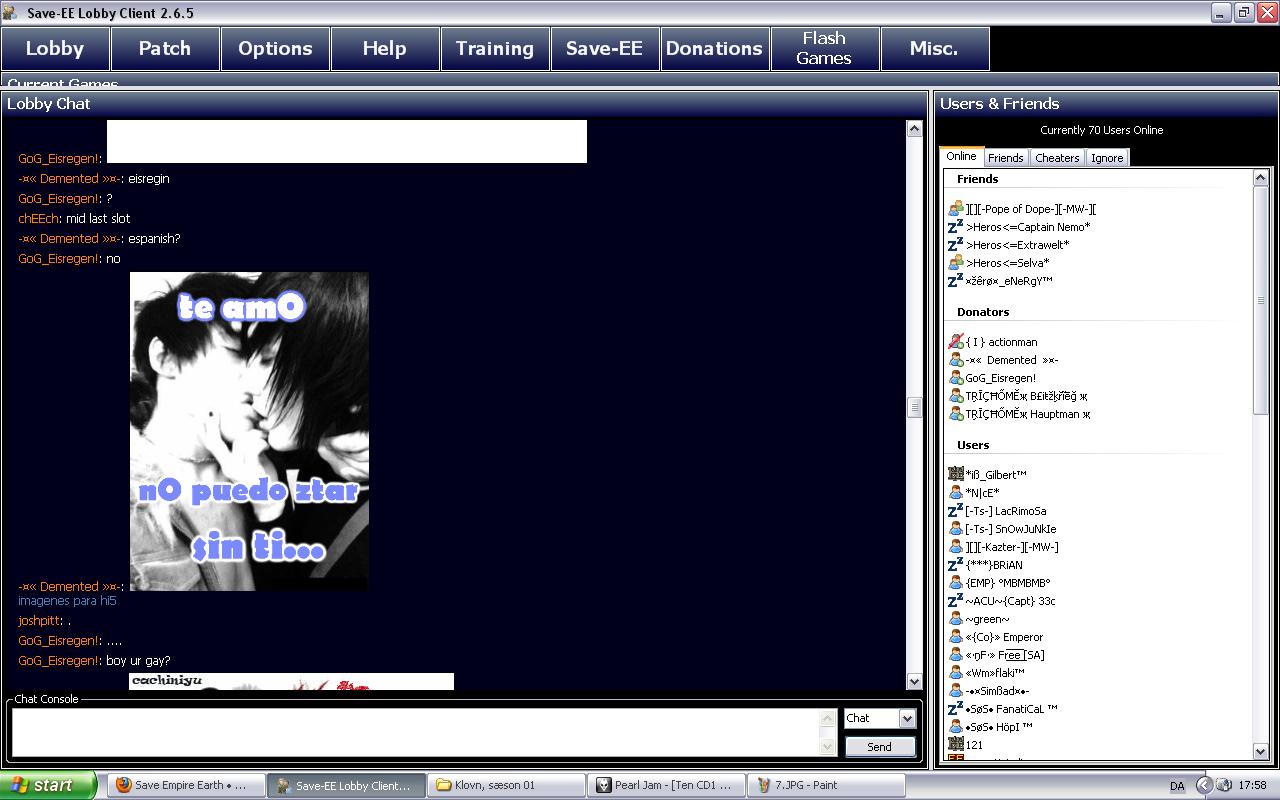Viewport: 1280px width, 800px height.
Task: Click the sleeping icon beside >Heros<=Captain Nemo*
Action: tap(955, 227)
